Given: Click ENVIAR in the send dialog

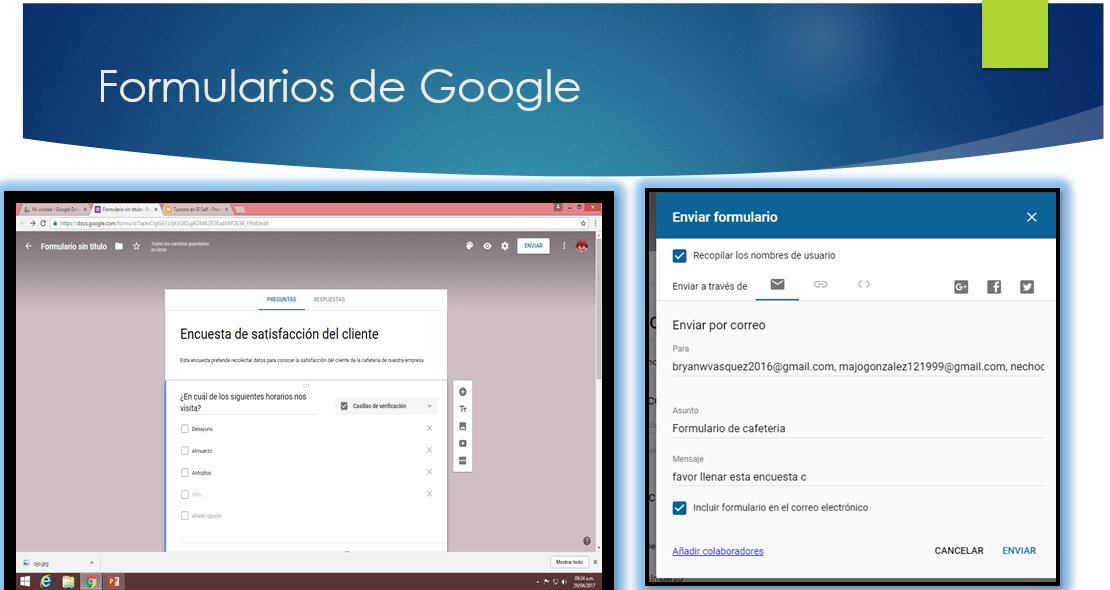Looking at the screenshot, I should point(1019,550).
